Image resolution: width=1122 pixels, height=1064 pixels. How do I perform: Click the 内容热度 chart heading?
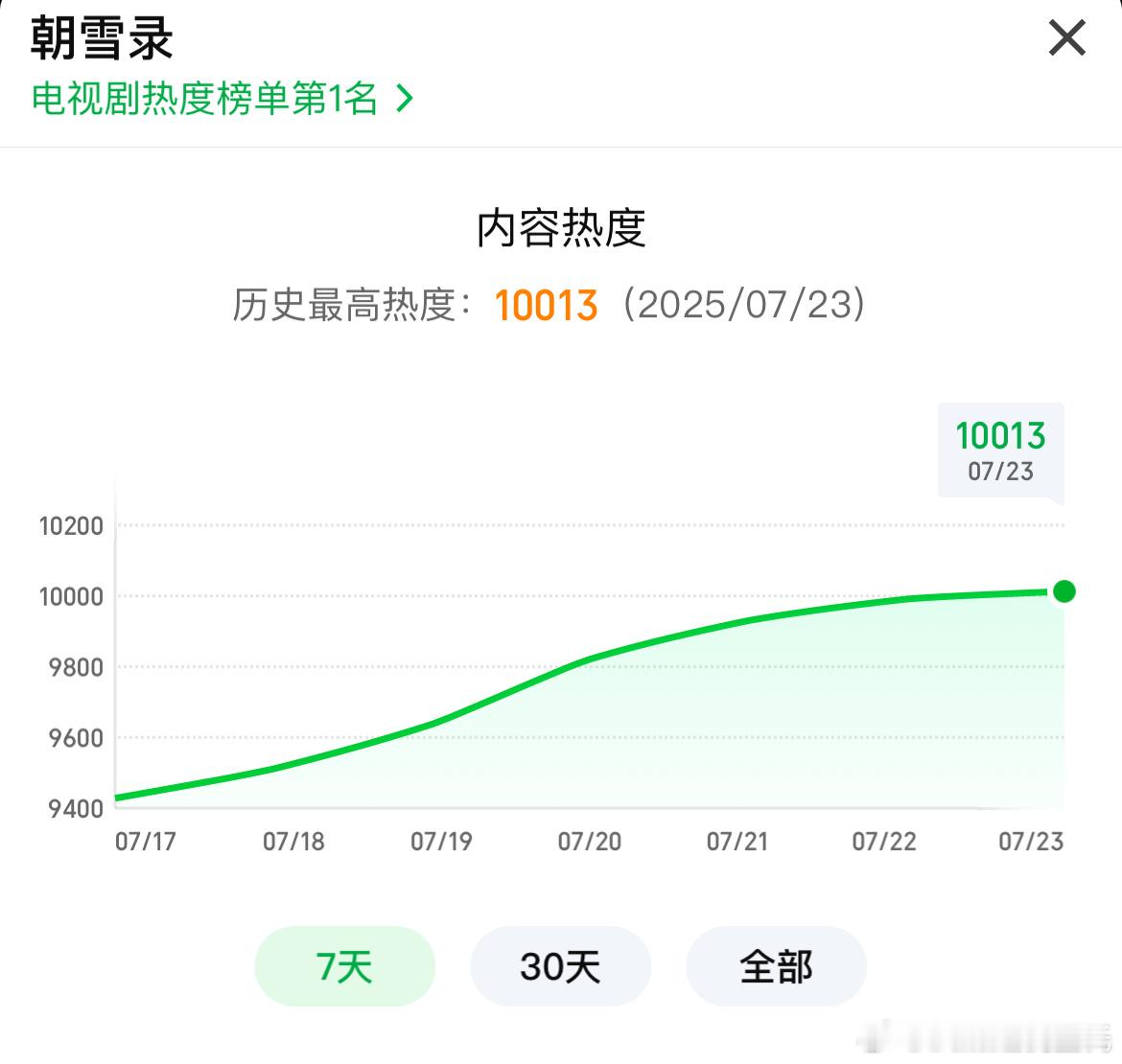(561, 228)
